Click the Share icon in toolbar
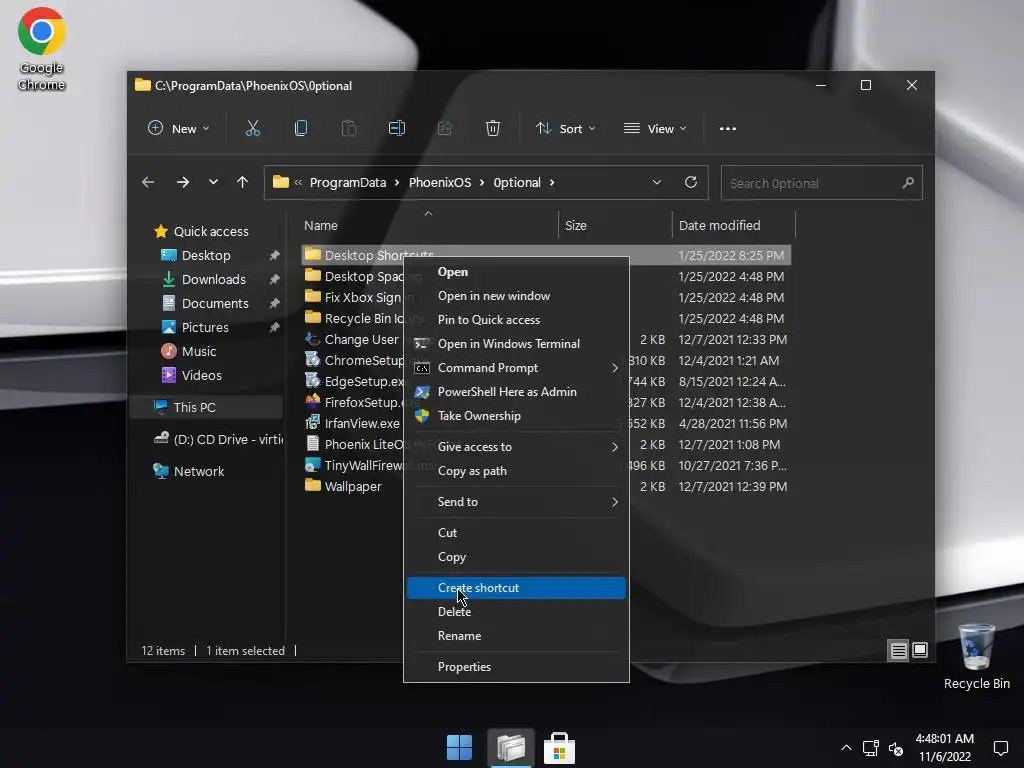 pos(445,129)
